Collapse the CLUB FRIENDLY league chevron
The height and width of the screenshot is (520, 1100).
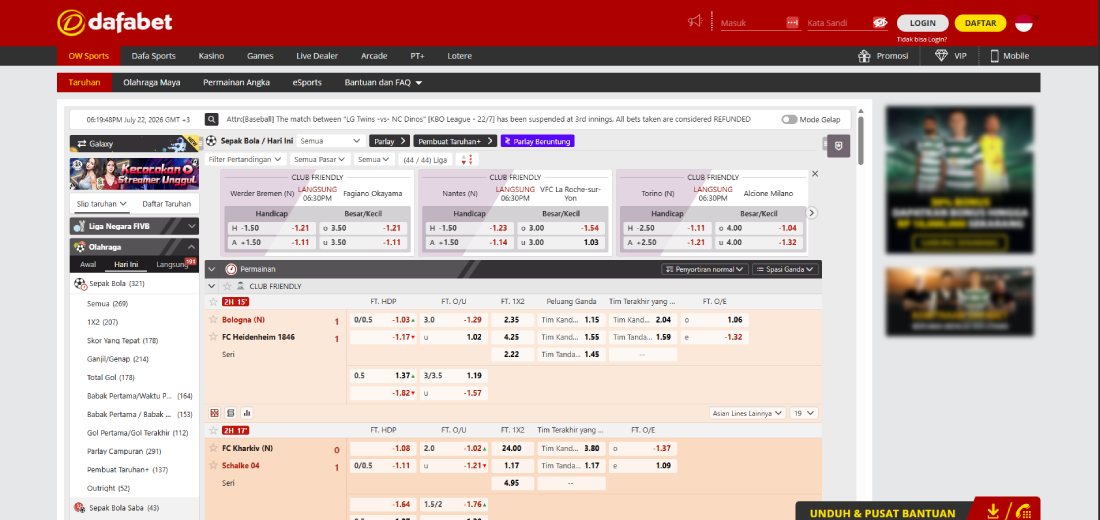point(212,286)
